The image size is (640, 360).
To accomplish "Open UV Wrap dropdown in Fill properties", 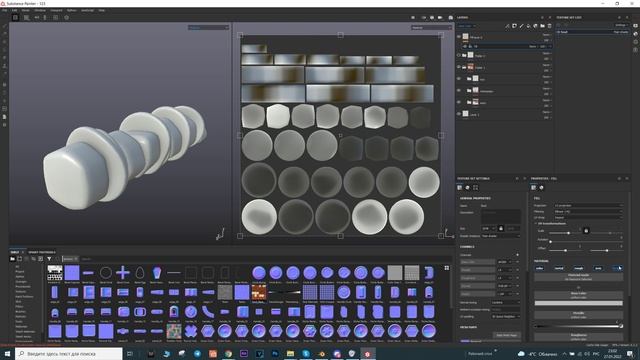I will click(589, 218).
